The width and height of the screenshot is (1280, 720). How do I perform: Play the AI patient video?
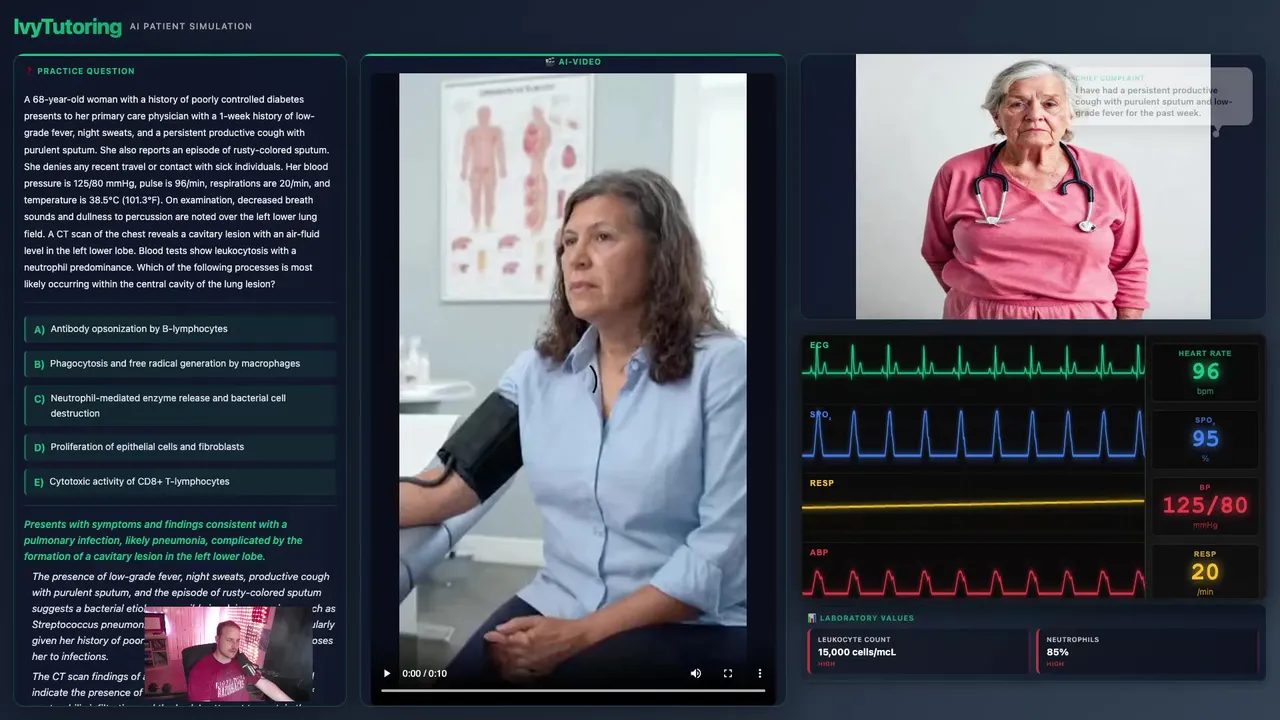pyautogui.click(x=387, y=673)
